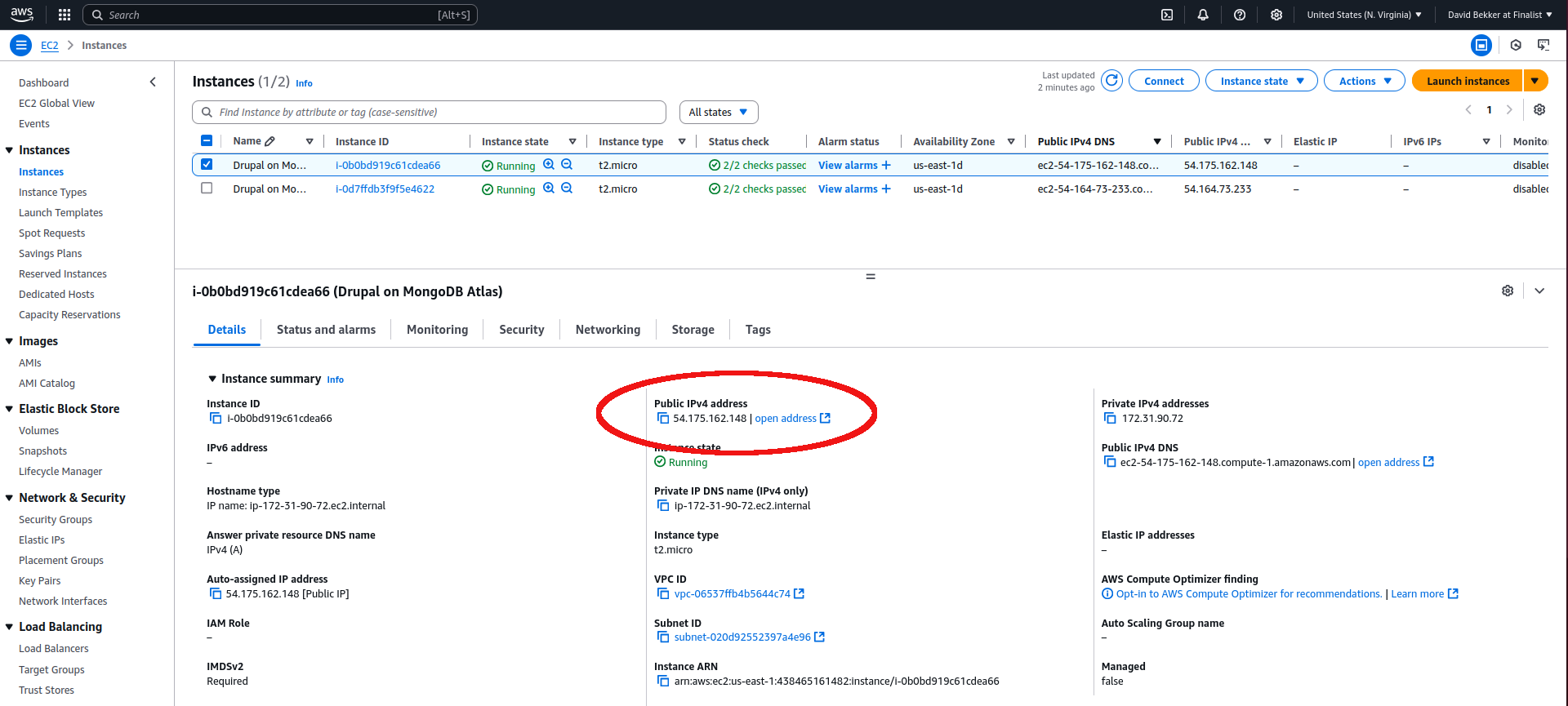Viewport: 1568px width, 706px height.
Task: Switch to the Monitoring tab
Action: click(438, 330)
